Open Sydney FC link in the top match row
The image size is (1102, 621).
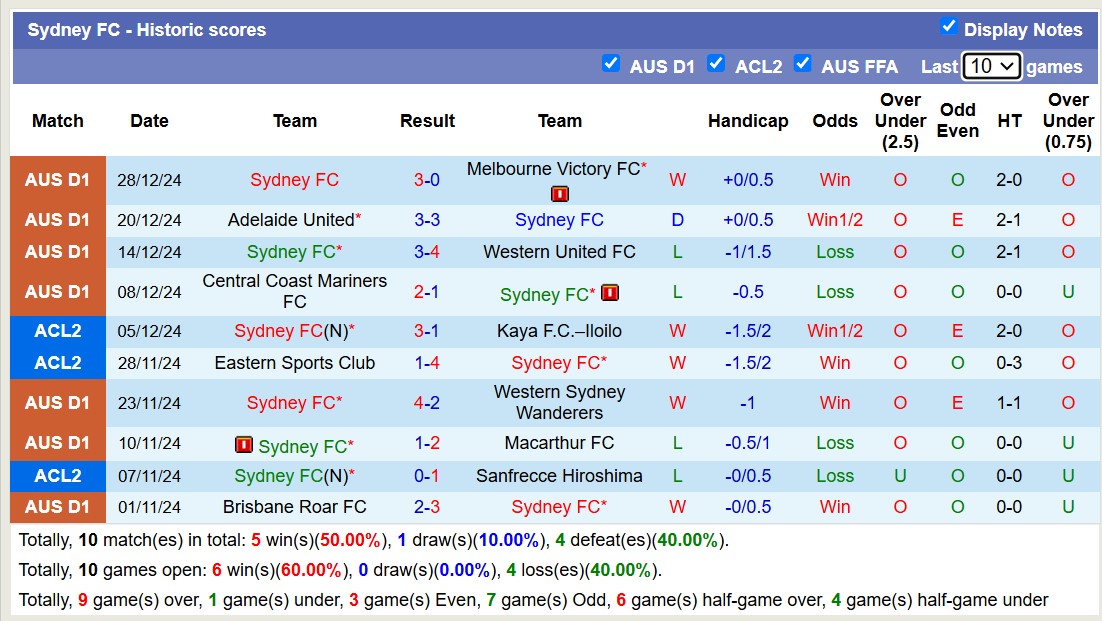[294, 180]
